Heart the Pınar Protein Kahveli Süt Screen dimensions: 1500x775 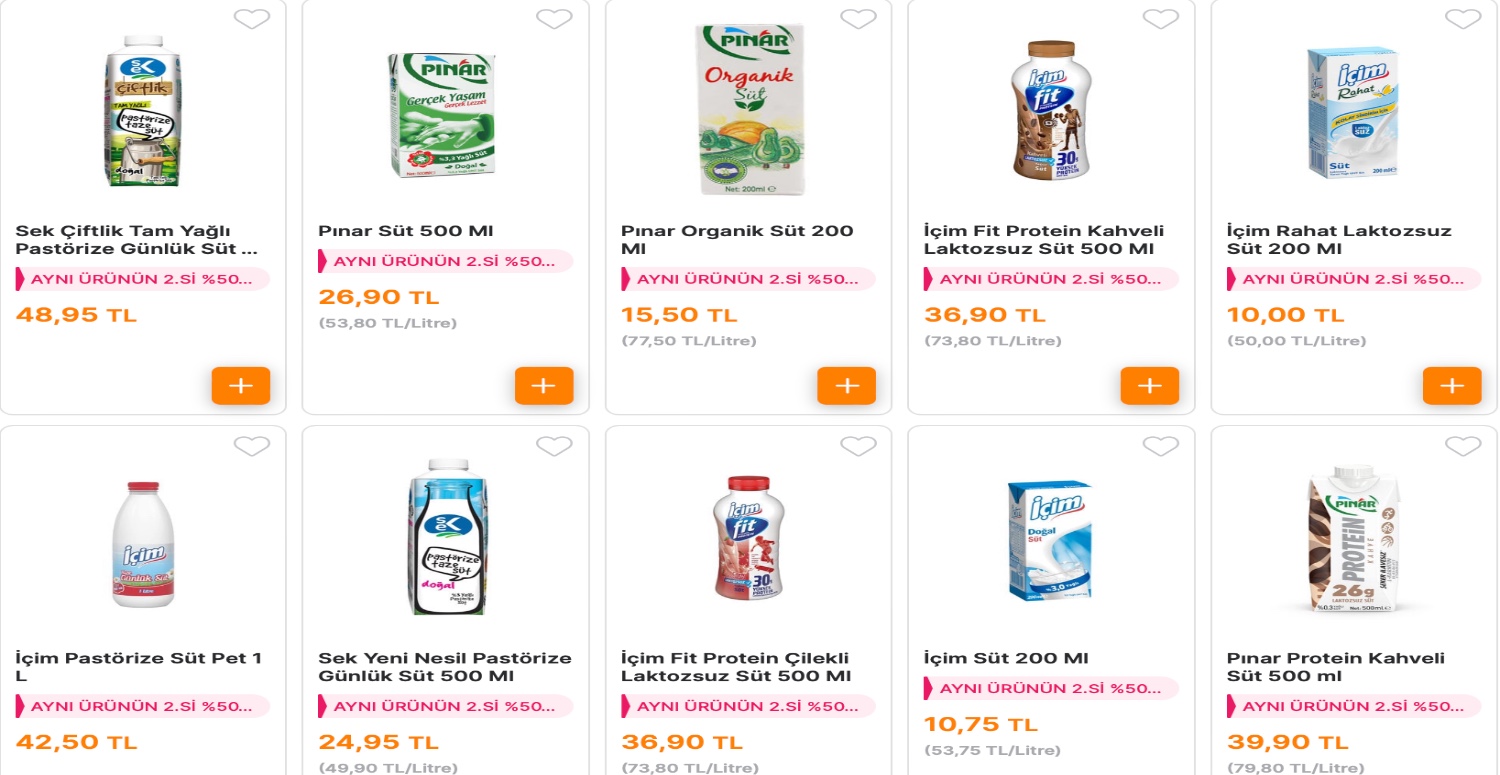(1463, 446)
